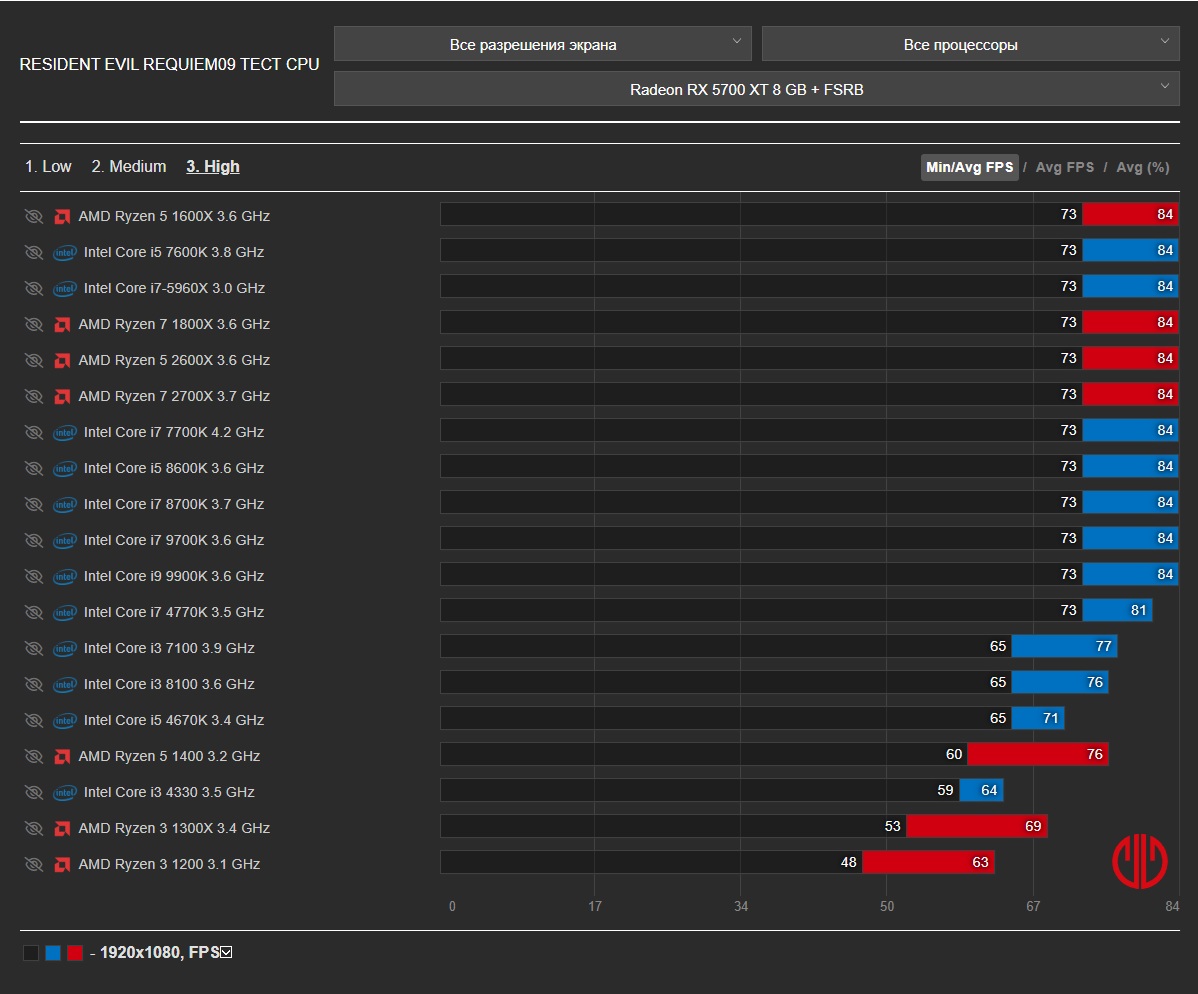This screenshot has width=1198, height=994.
Task: Click the AMD Ryzen 3 1200 red bar
Action: click(x=928, y=862)
